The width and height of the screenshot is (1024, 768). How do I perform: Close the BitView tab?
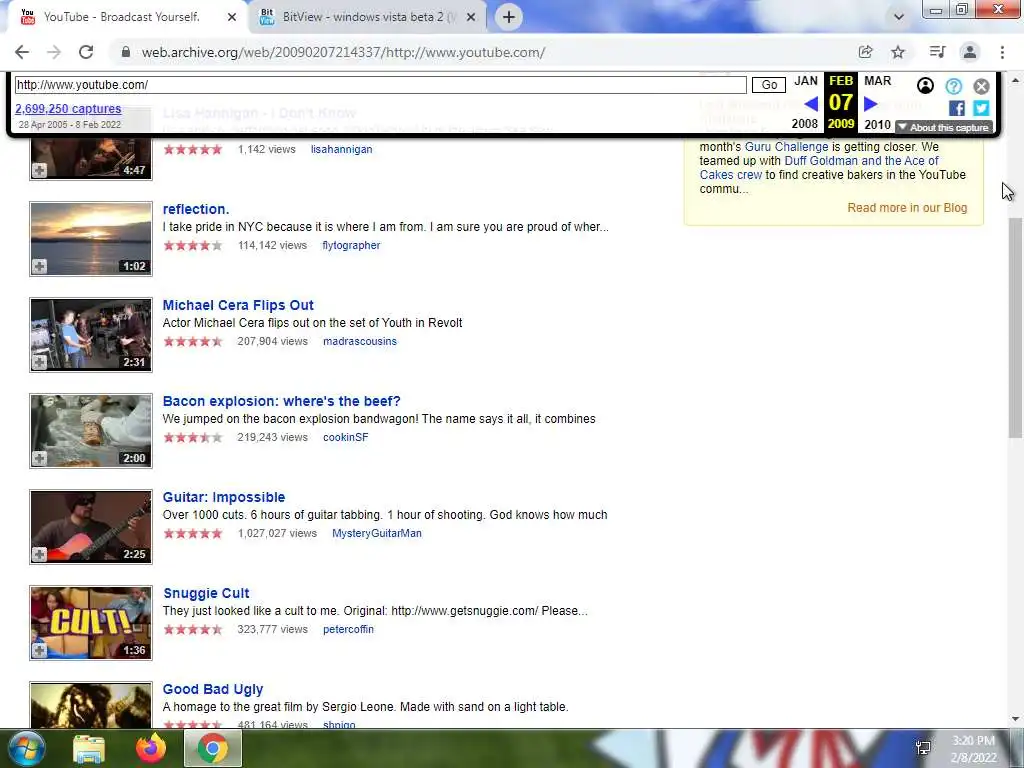pyautogui.click(x=471, y=18)
